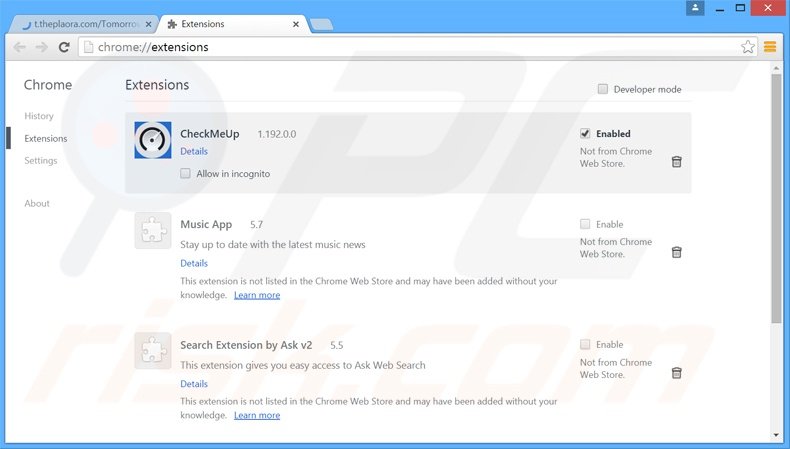Click the CheckMeUp extension icon
790x449 pixels.
coord(153,140)
